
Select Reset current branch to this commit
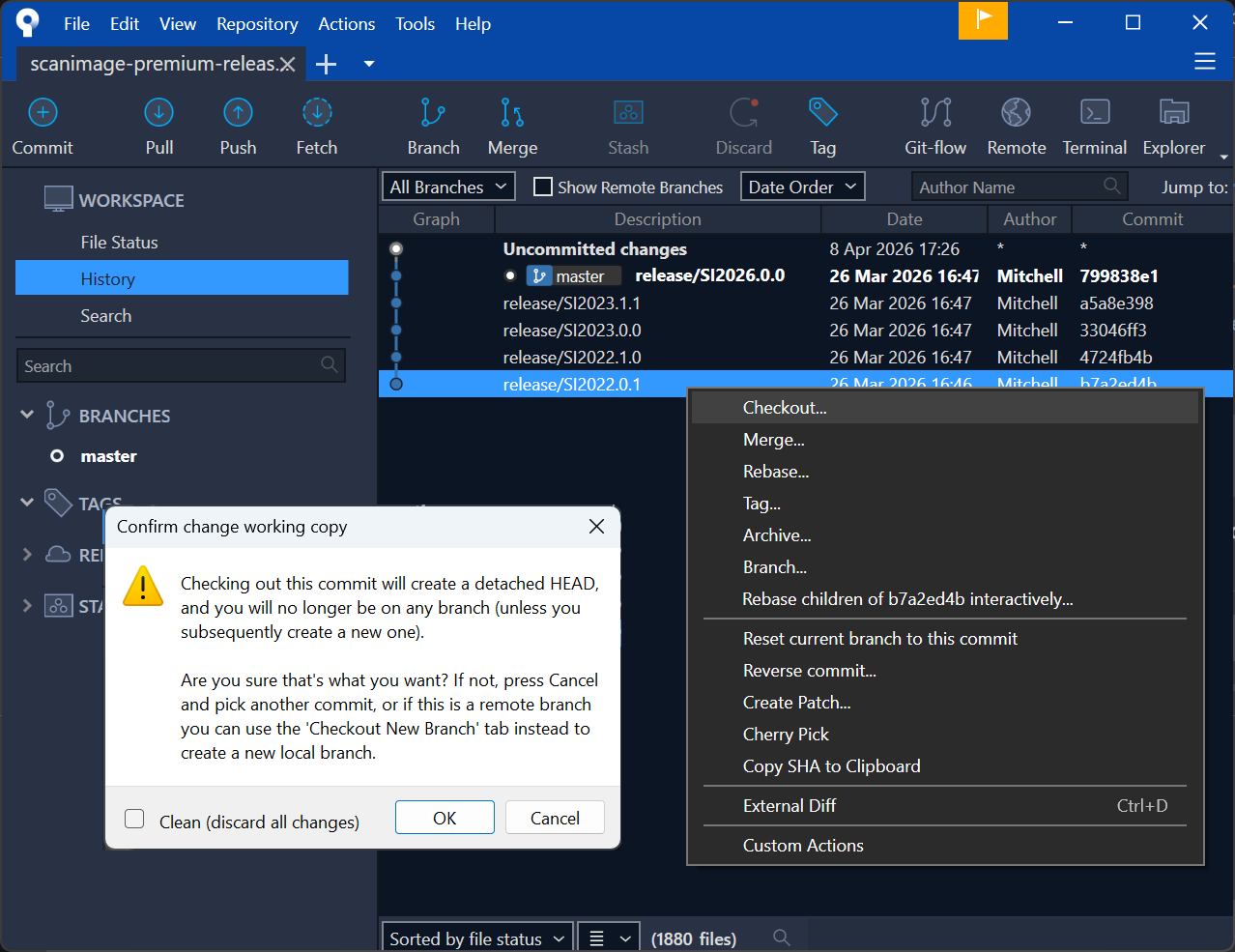pos(945,638)
